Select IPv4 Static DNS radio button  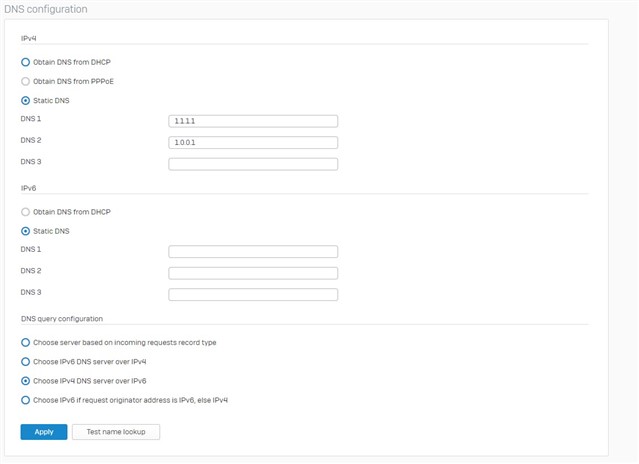click(x=25, y=100)
